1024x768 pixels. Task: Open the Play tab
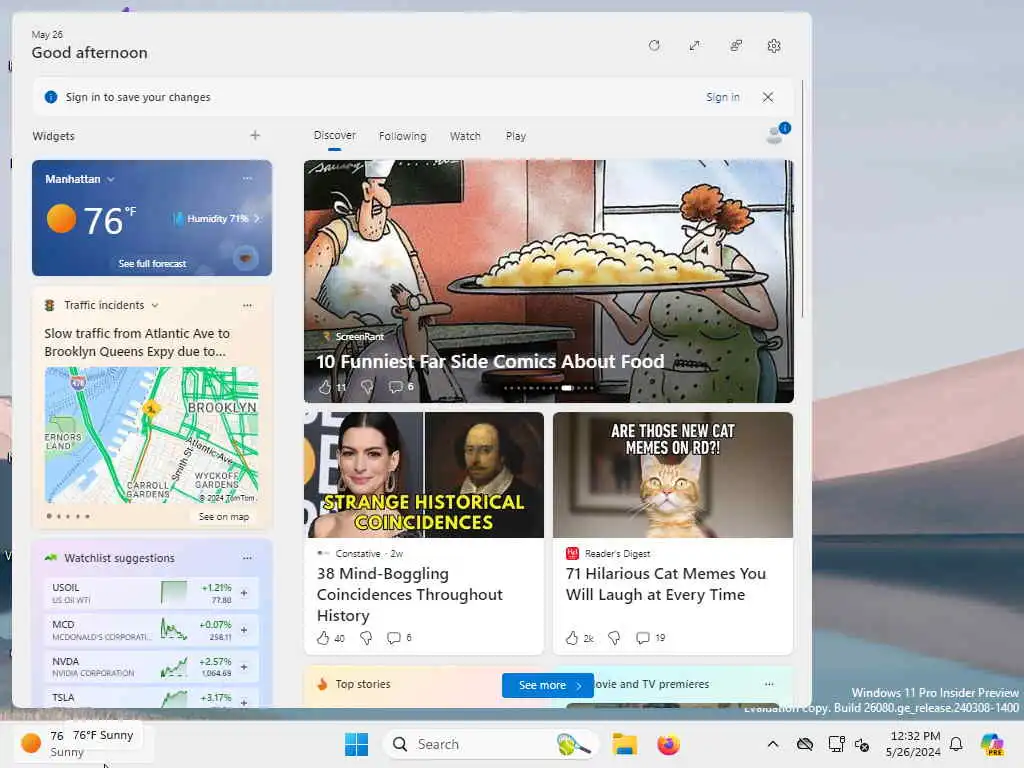coord(515,136)
